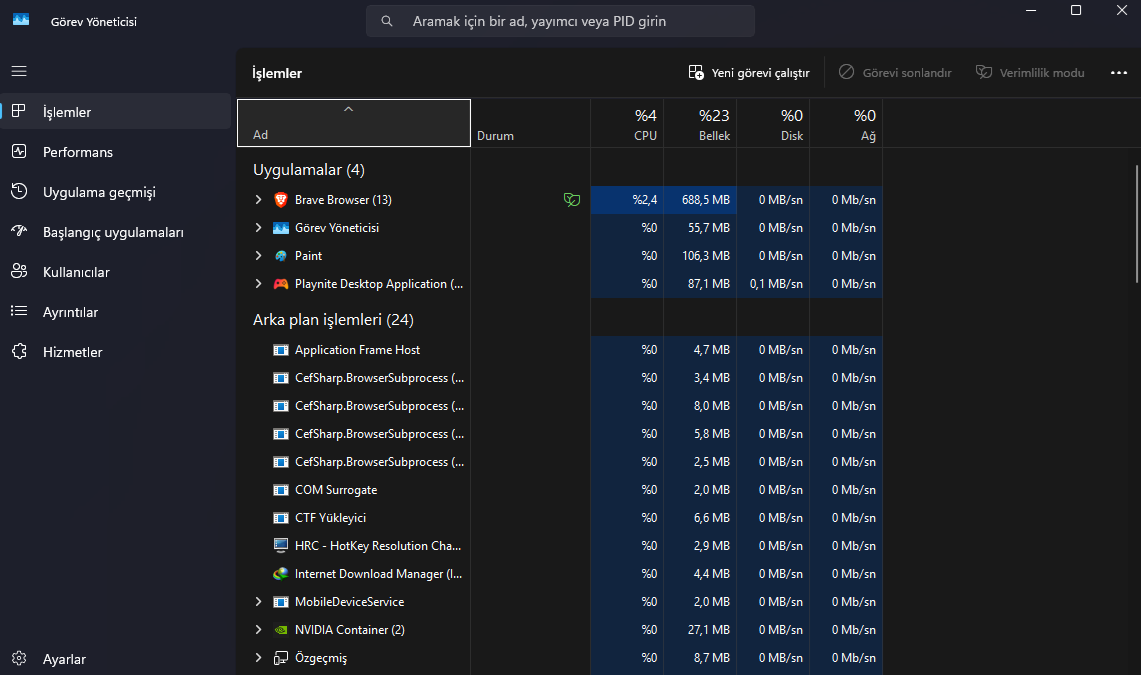Image resolution: width=1141 pixels, height=675 pixels.
Task: Open the Ayrıntılar tab
Action: tap(116, 312)
